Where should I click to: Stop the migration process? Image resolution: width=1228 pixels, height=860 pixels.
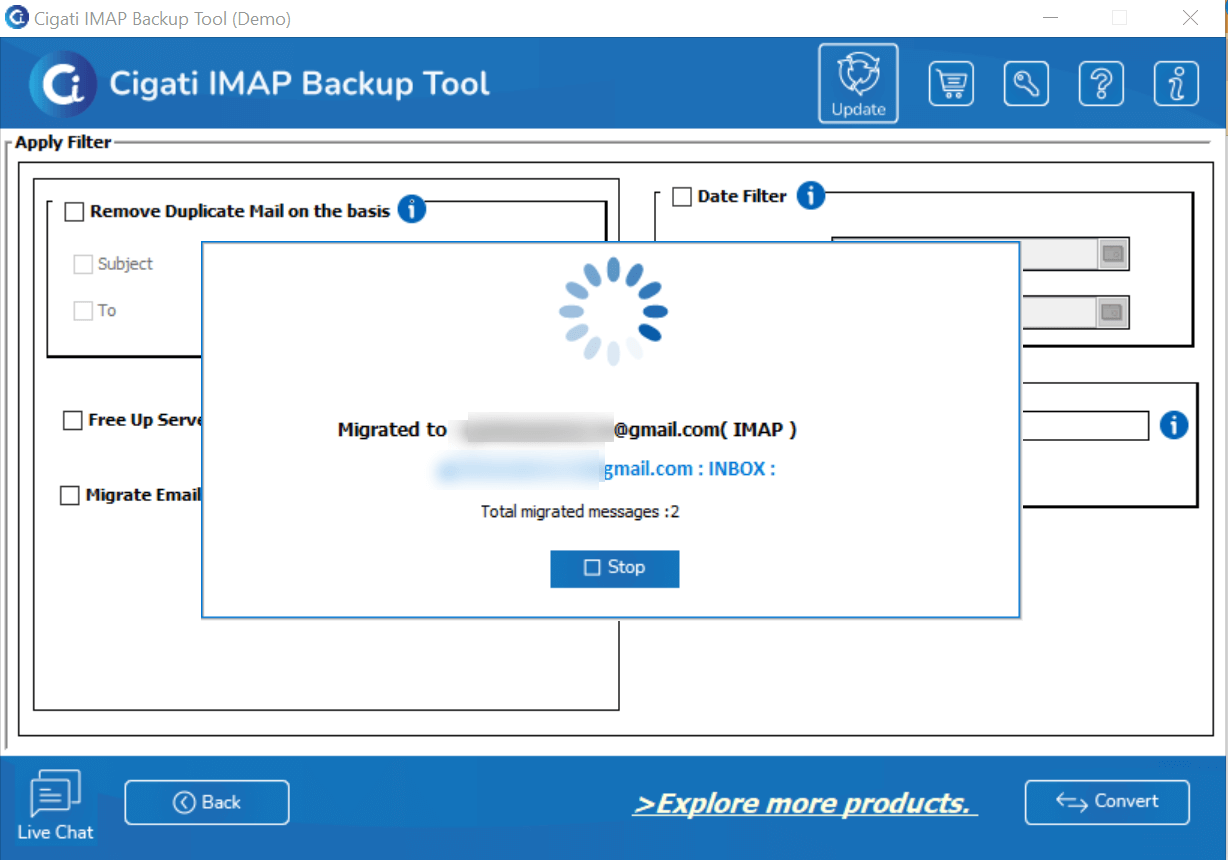pos(615,568)
